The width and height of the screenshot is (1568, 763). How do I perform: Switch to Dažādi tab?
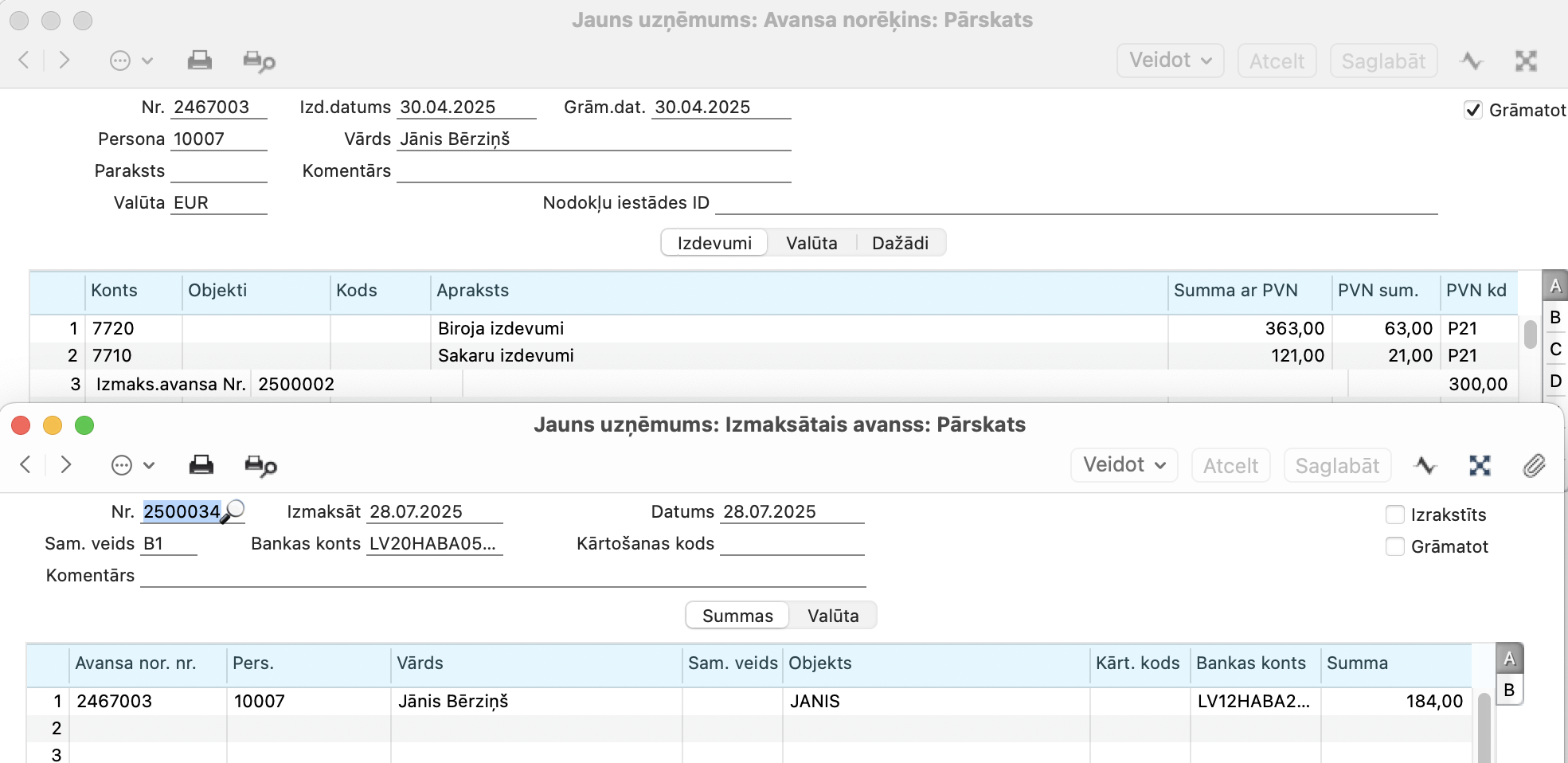pyautogui.click(x=900, y=243)
